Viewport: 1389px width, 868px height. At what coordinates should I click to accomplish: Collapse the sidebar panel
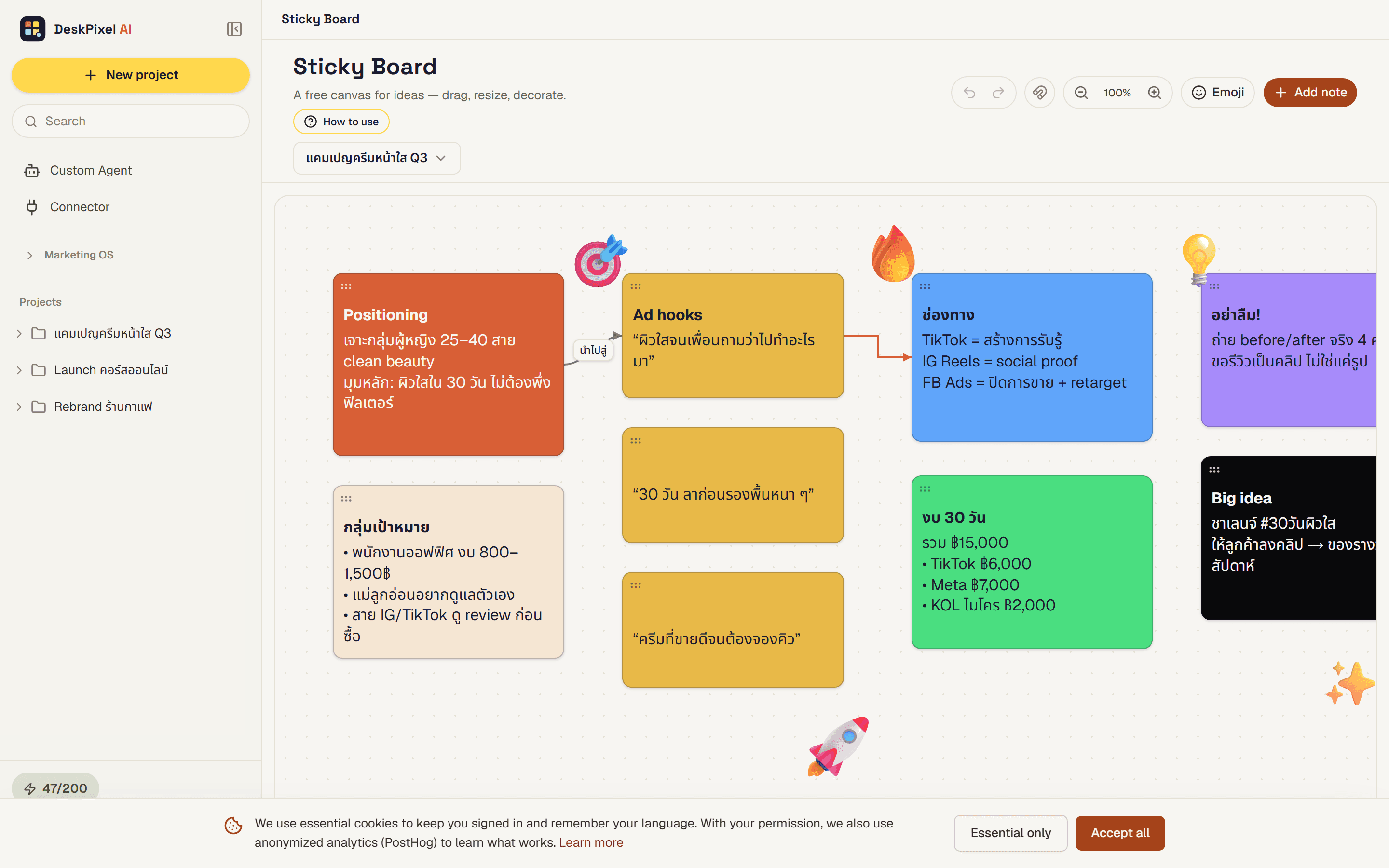[x=234, y=29]
